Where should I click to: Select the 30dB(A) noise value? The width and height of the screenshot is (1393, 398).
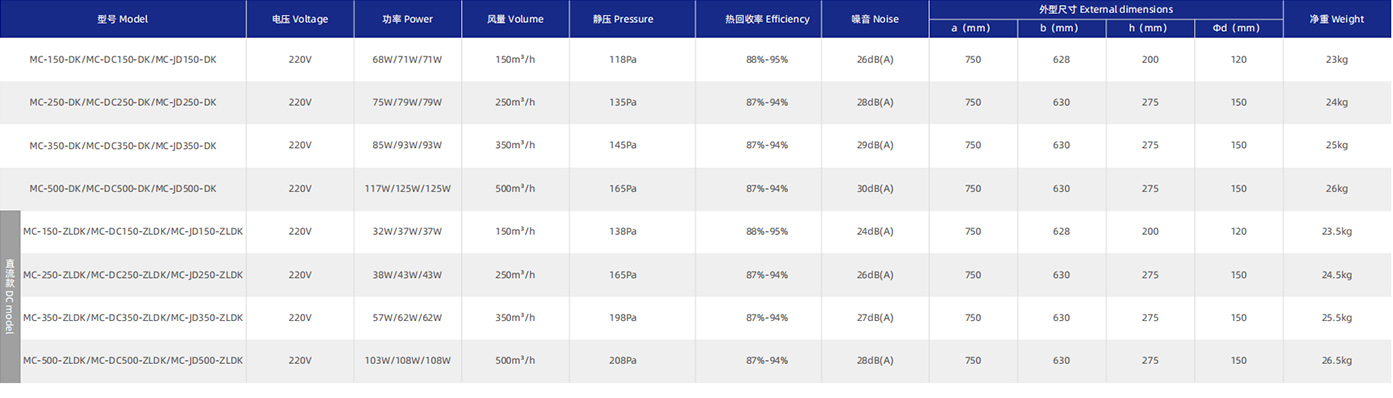[x=875, y=188]
